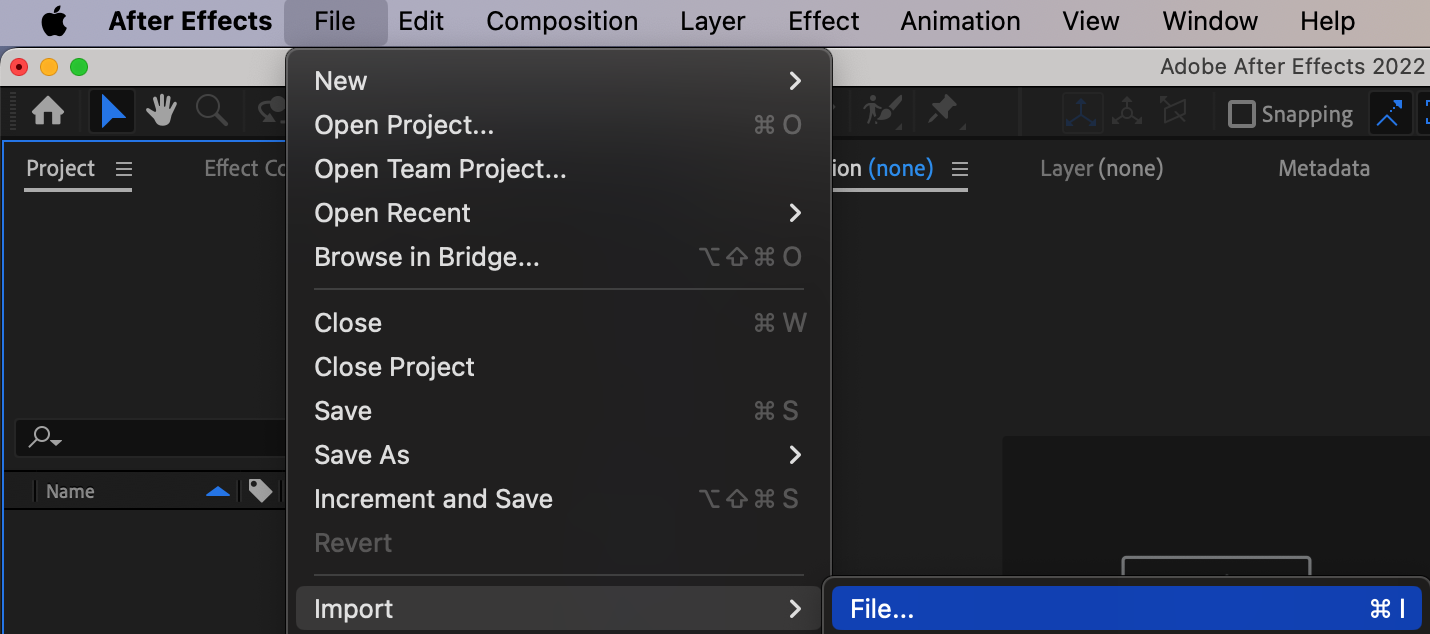Enable the Snapping checkbox

point(1242,114)
